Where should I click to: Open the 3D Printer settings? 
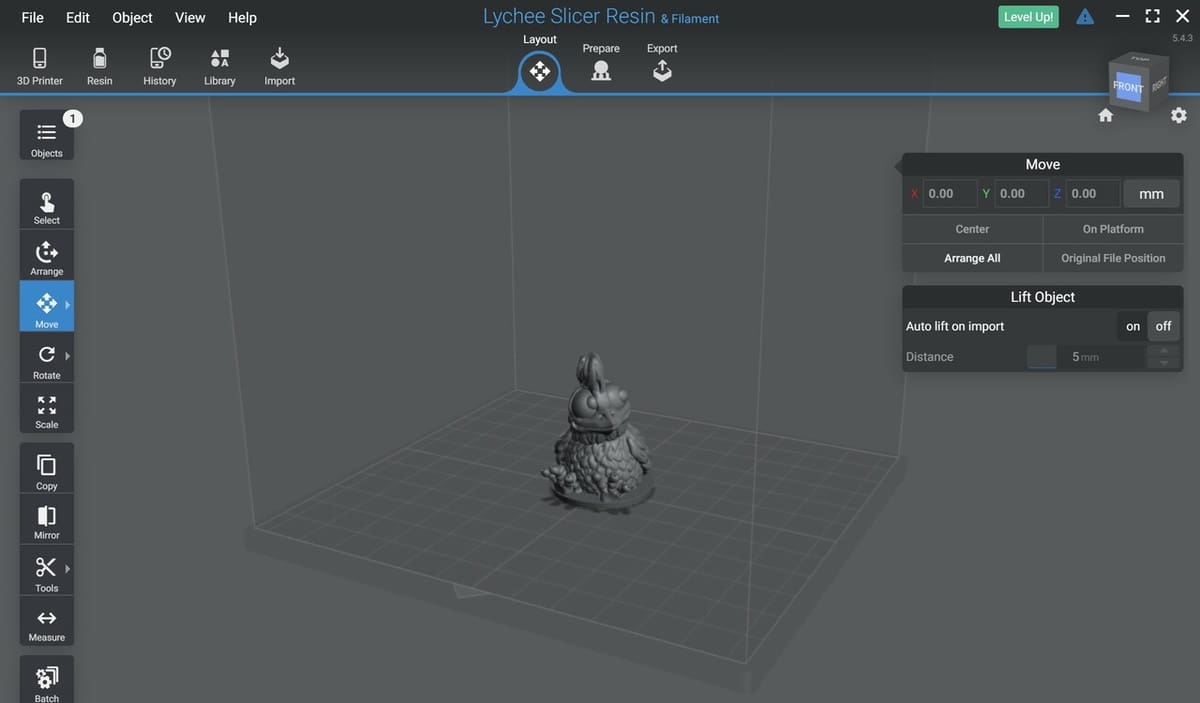[x=40, y=66]
